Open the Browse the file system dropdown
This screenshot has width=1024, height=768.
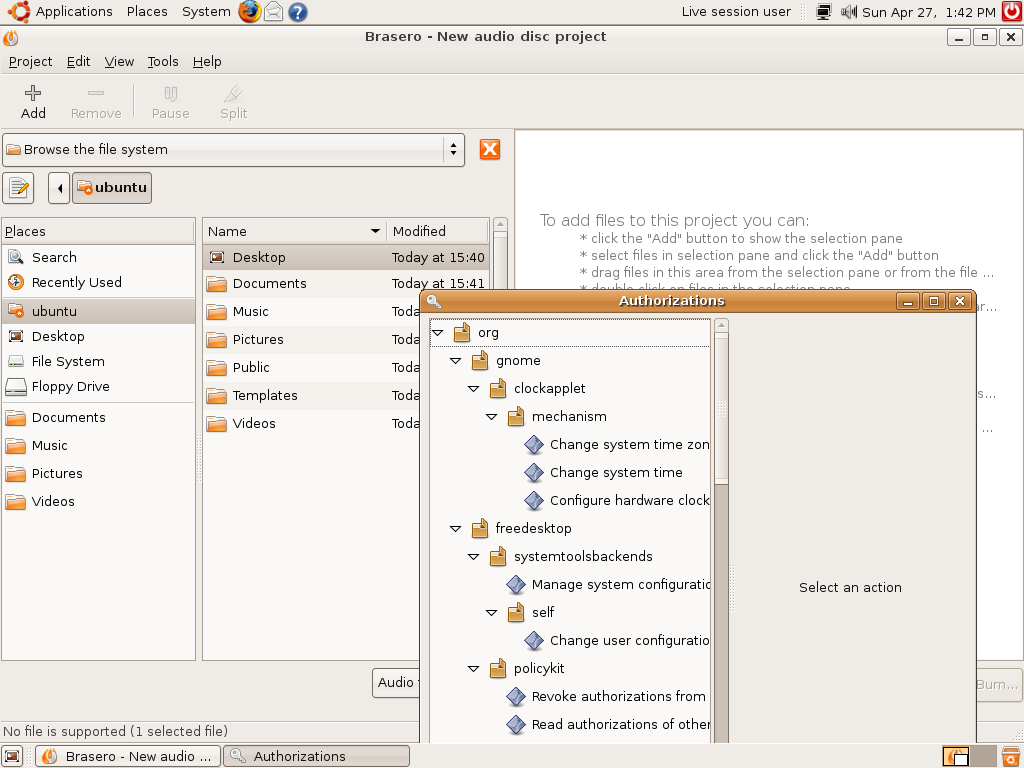pos(234,149)
